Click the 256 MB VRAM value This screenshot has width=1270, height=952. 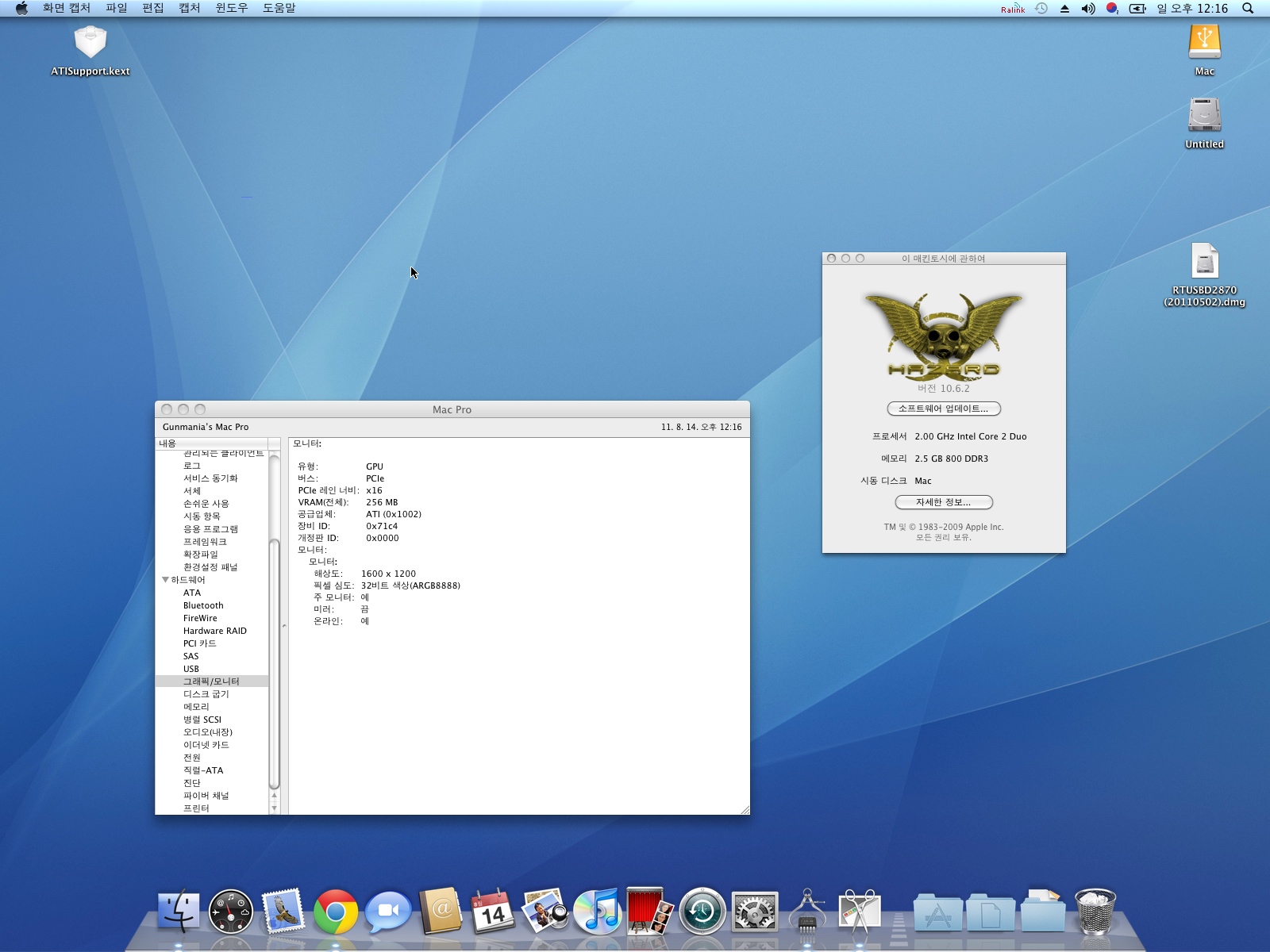click(382, 502)
